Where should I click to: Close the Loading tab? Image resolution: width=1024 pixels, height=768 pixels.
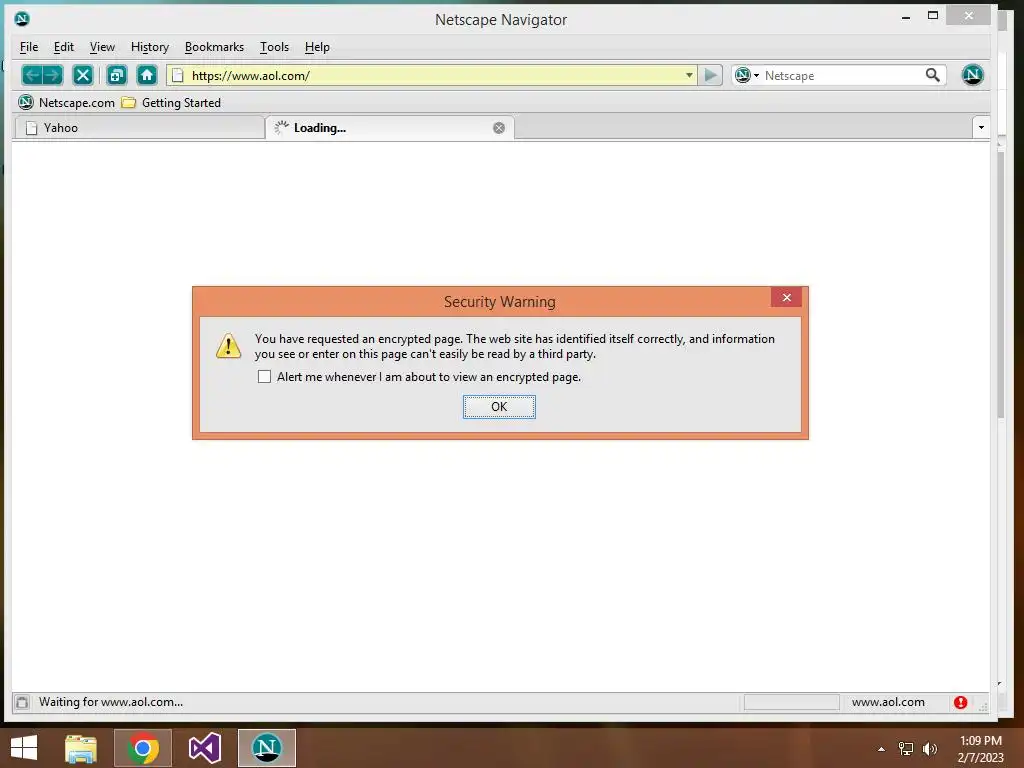click(x=499, y=128)
